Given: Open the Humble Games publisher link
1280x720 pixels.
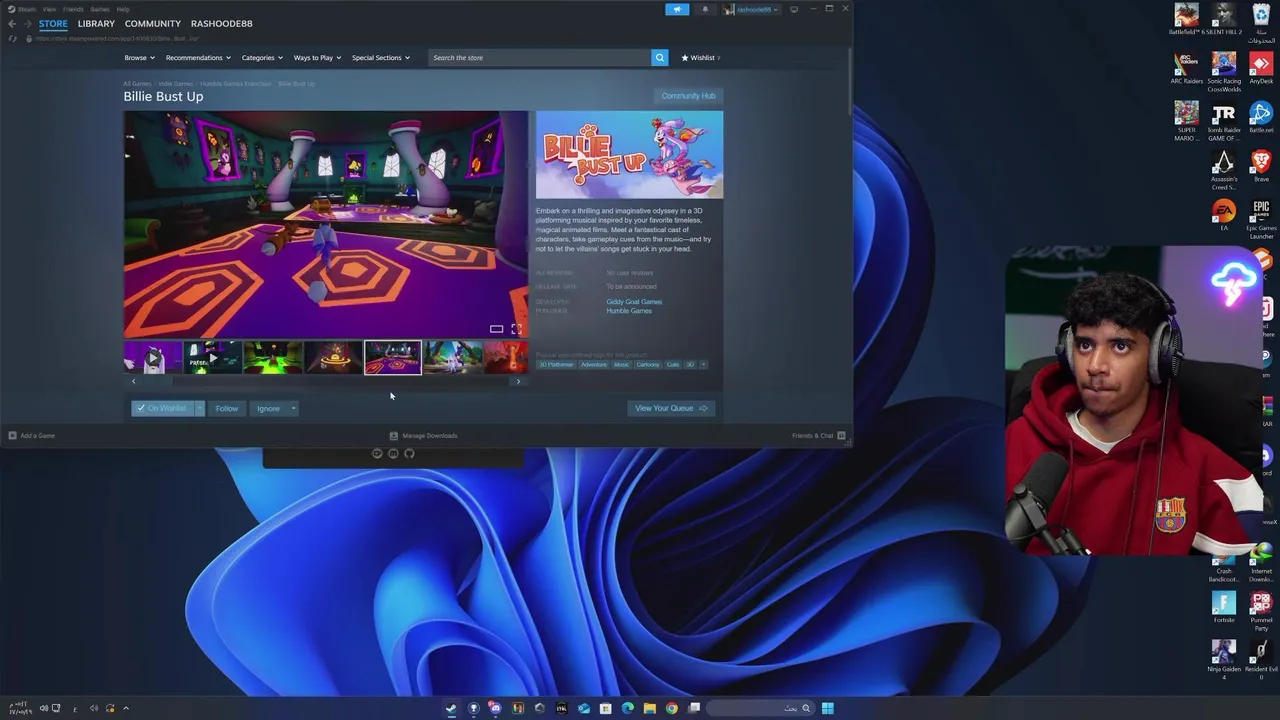Looking at the screenshot, I should click(629, 310).
